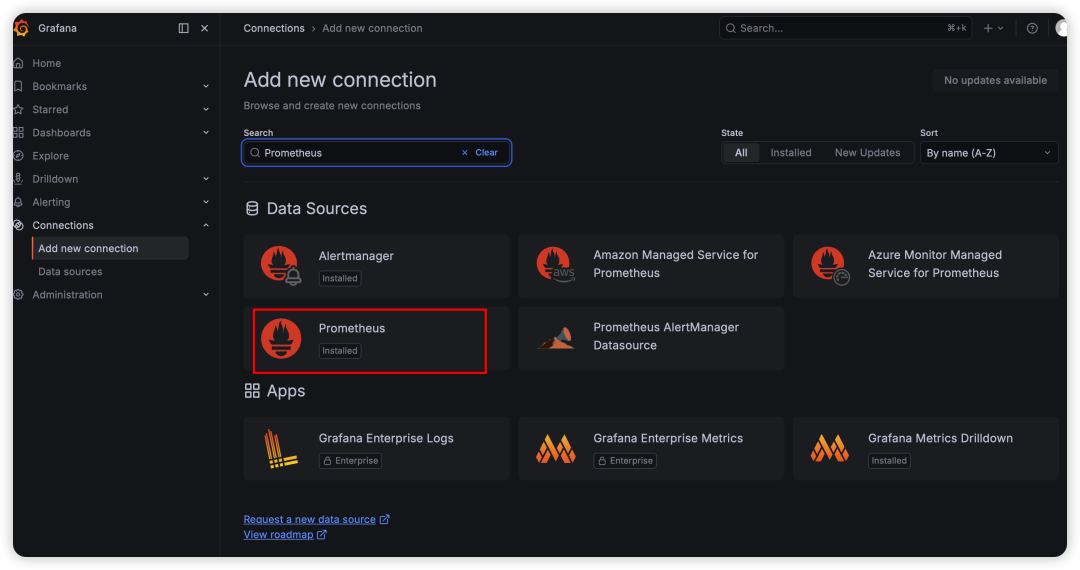This screenshot has width=1080, height=570.
Task: Expand the Drilldown section chevron
Action: coord(206,179)
